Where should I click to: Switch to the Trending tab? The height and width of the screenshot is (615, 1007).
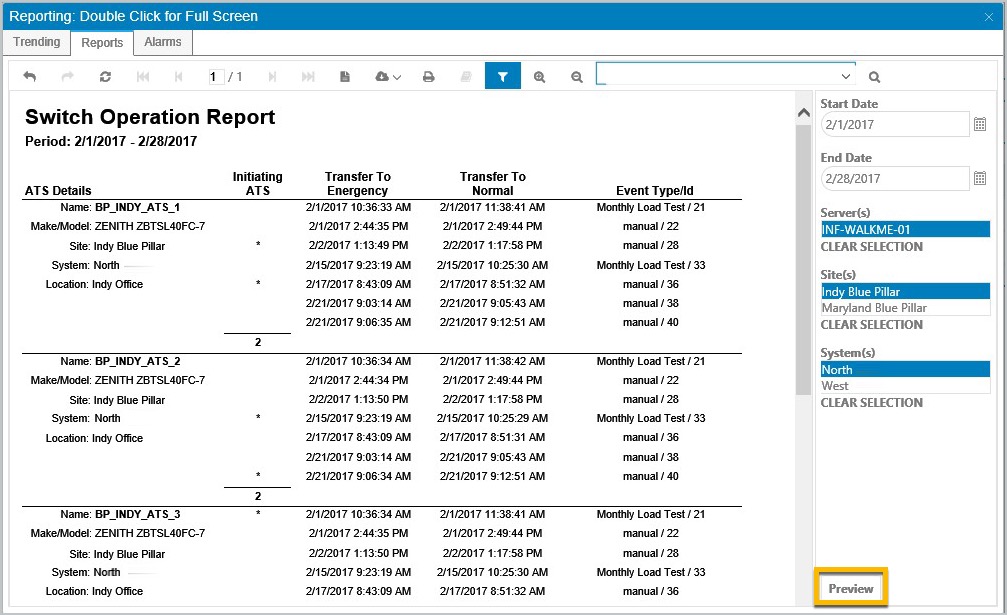point(37,42)
